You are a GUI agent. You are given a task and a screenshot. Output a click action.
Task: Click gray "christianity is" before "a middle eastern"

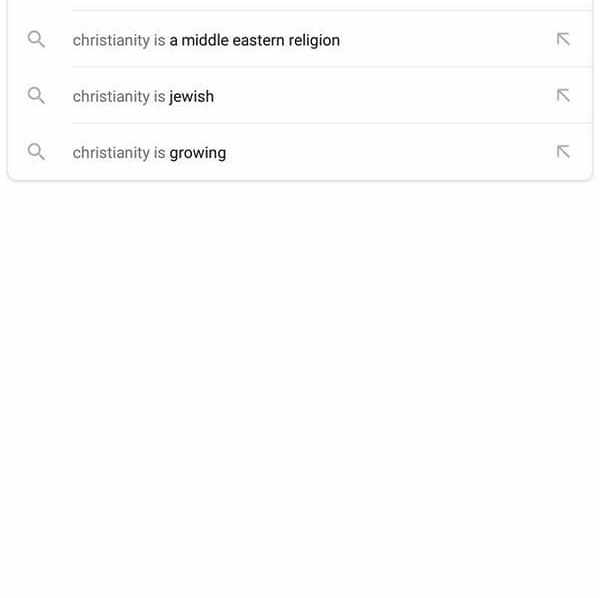[118, 40]
